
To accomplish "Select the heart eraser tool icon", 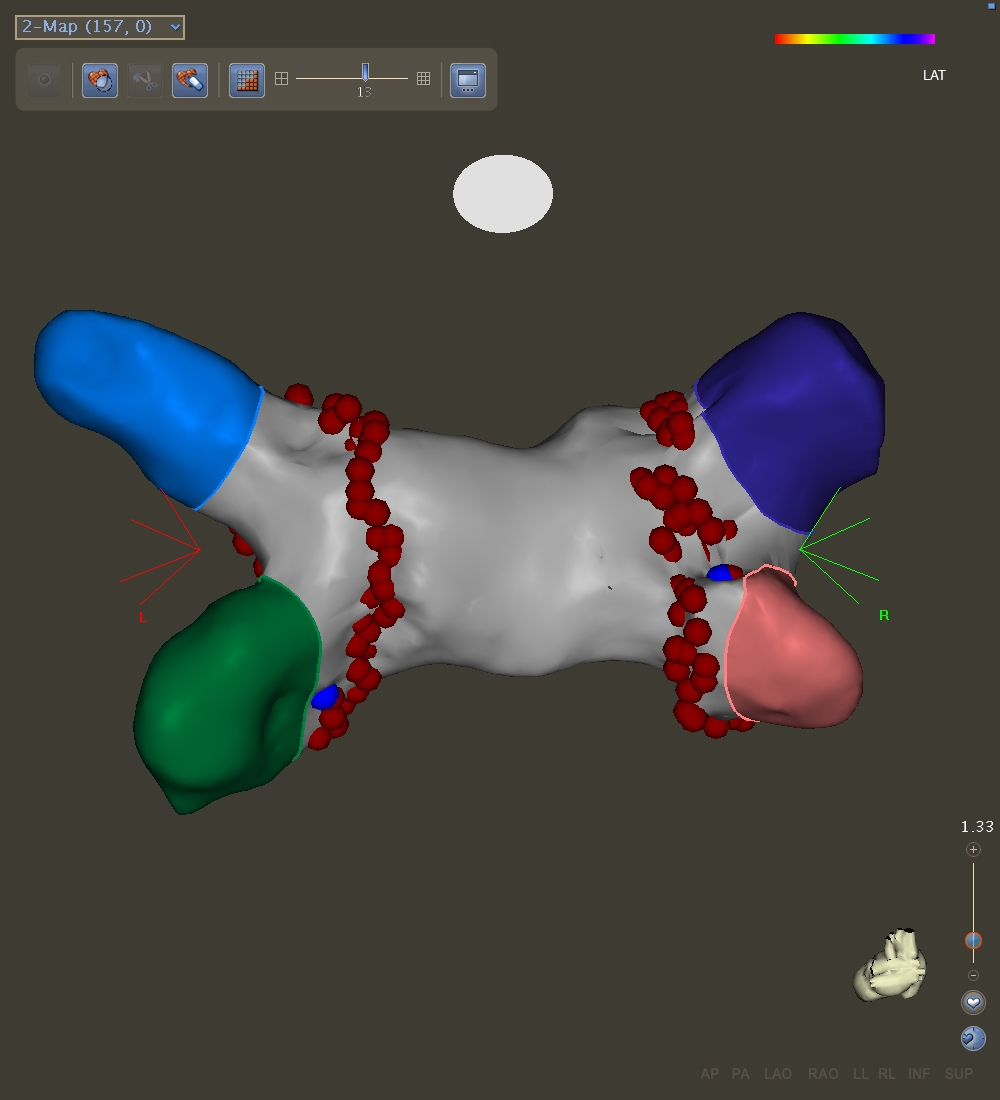I will click(190, 80).
